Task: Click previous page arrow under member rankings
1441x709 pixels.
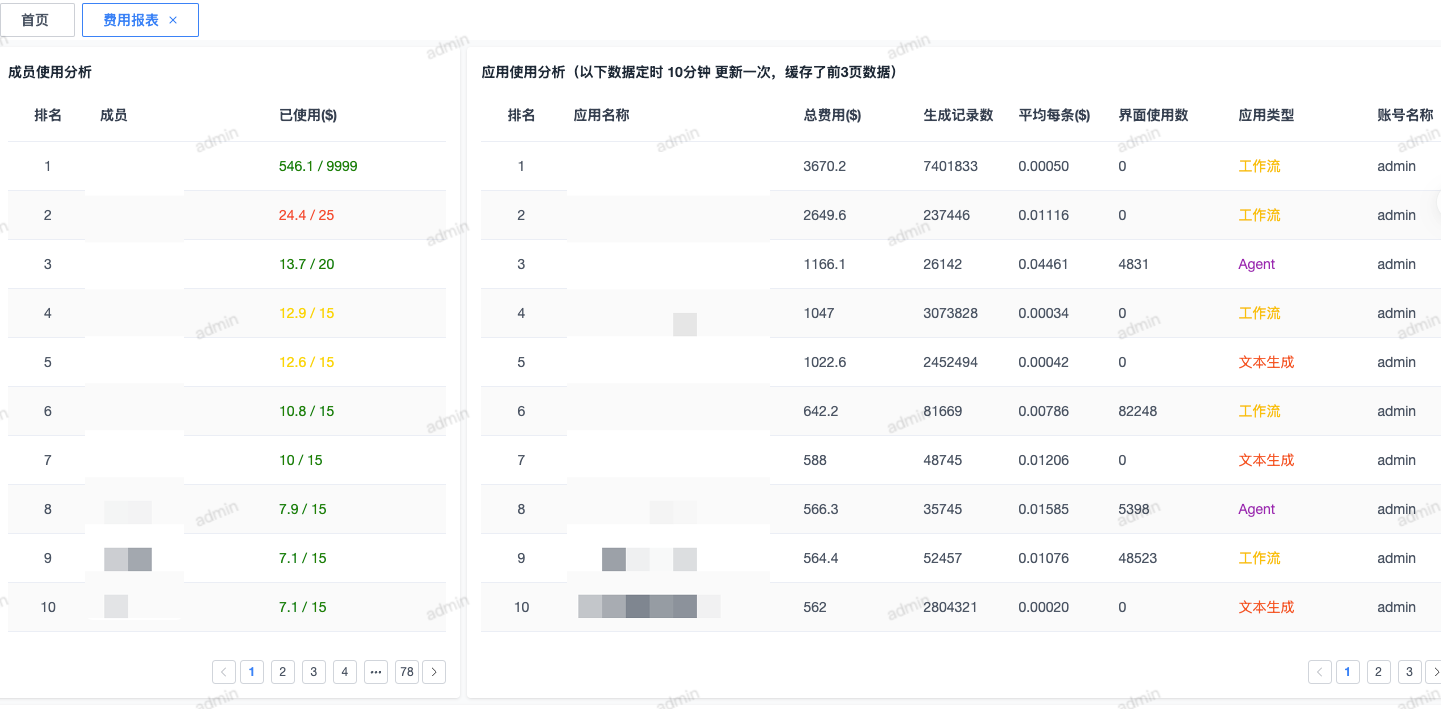Action: click(x=223, y=671)
